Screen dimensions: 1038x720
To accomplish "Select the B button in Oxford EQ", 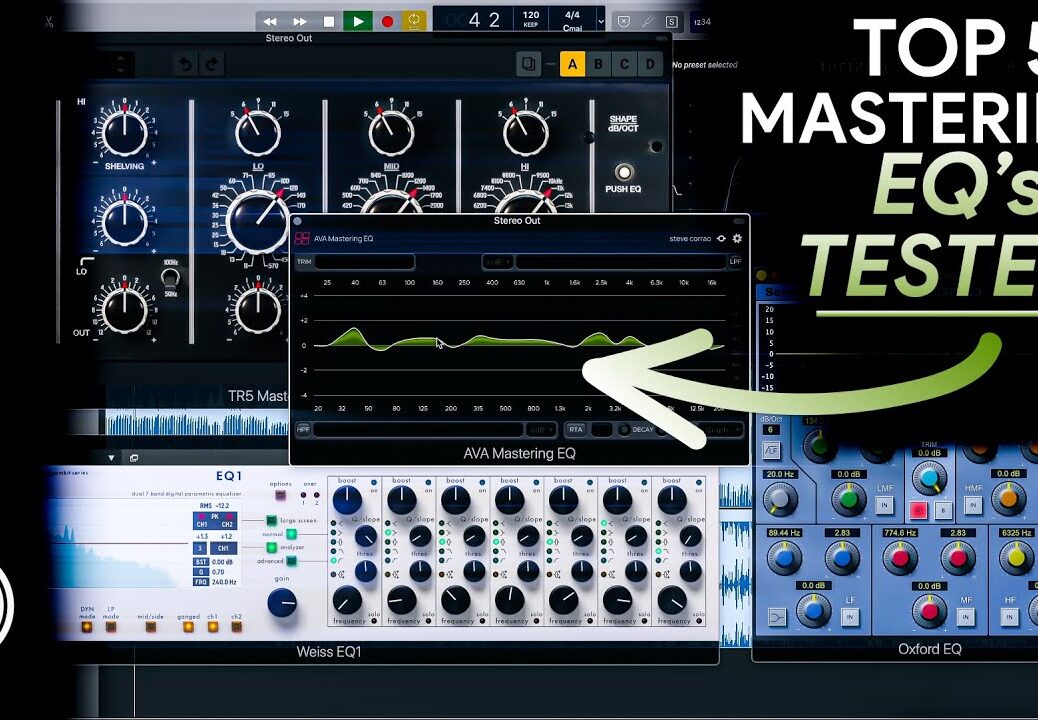I will click(x=943, y=510).
